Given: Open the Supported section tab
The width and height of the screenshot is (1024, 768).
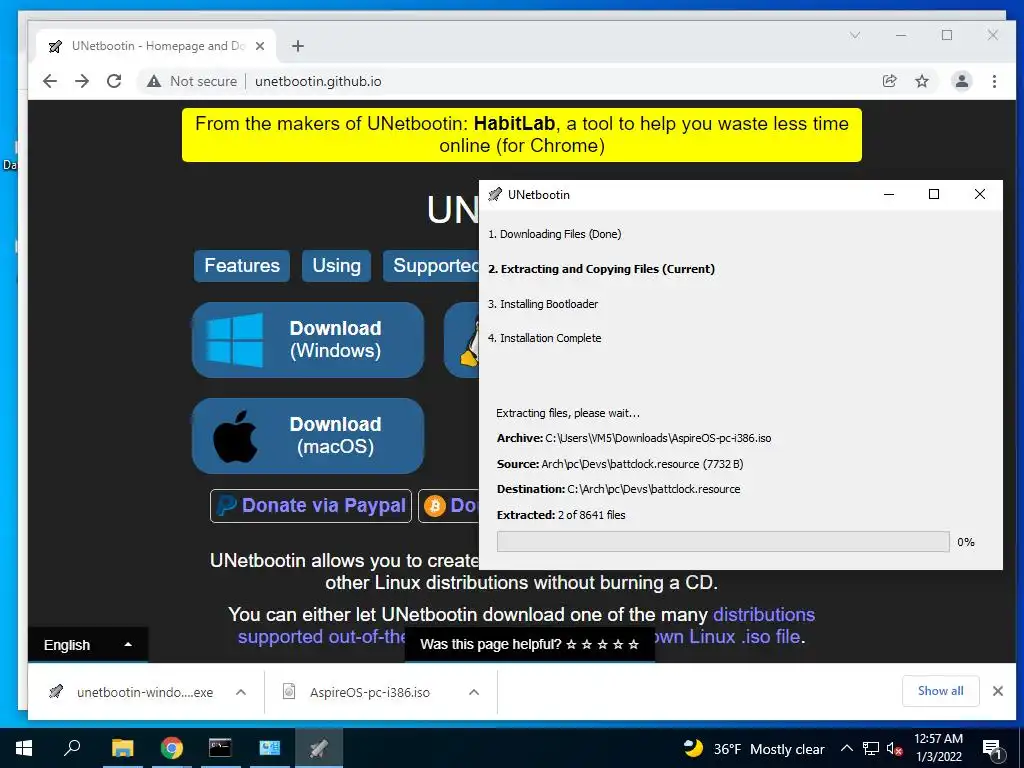Looking at the screenshot, I should [431, 266].
